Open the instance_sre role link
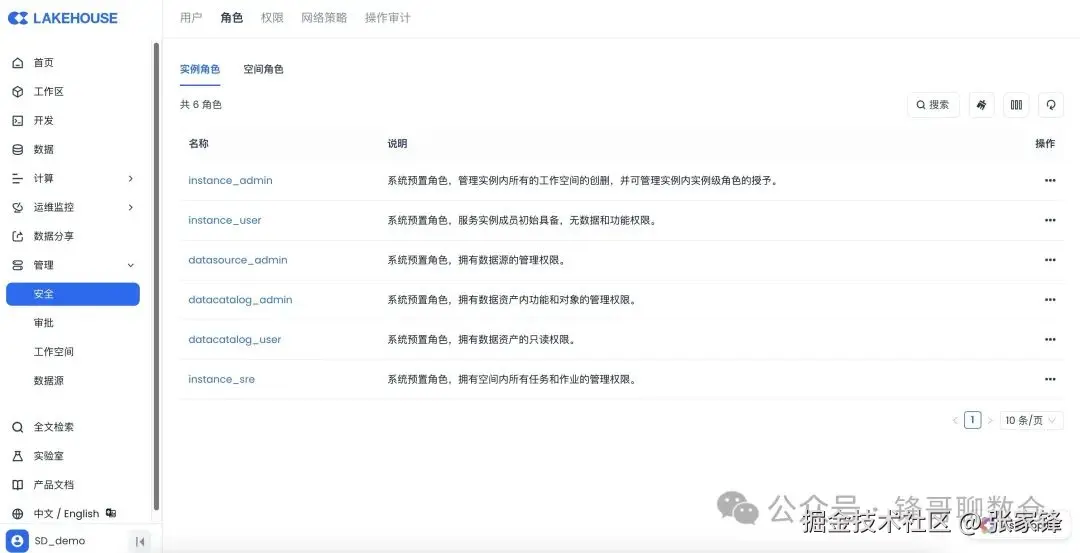This screenshot has width=1080, height=553. [x=222, y=379]
